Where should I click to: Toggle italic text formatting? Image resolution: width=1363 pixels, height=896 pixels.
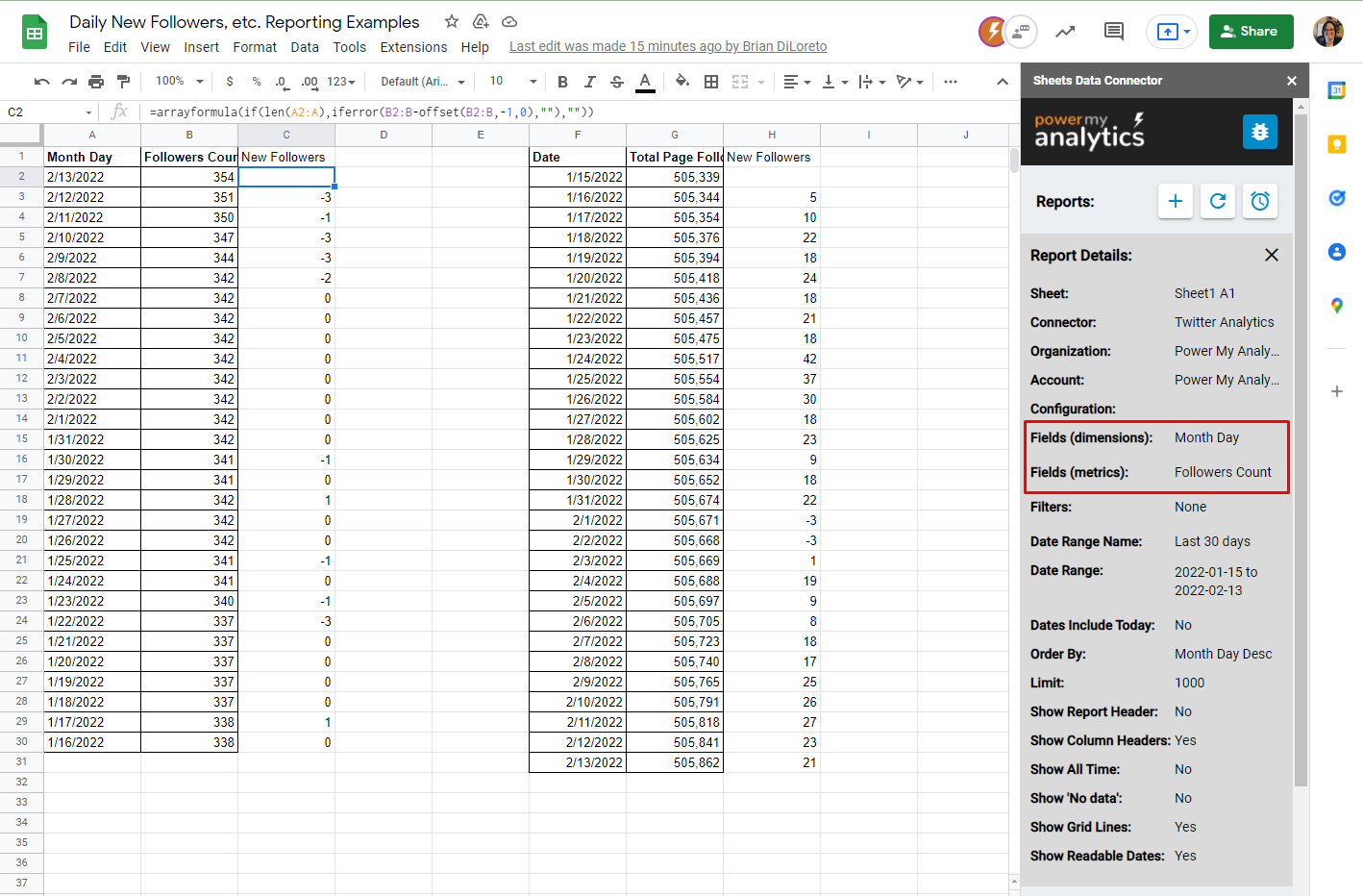[589, 82]
